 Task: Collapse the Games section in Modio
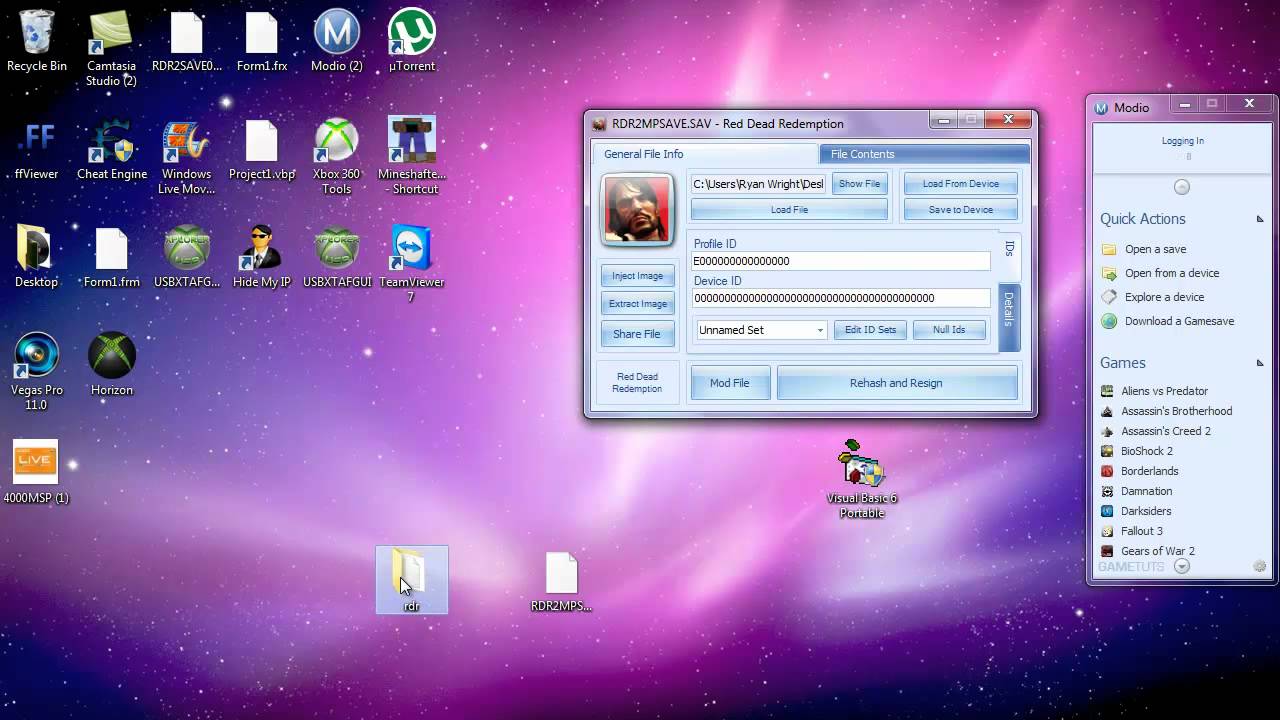coord(1260,363)
